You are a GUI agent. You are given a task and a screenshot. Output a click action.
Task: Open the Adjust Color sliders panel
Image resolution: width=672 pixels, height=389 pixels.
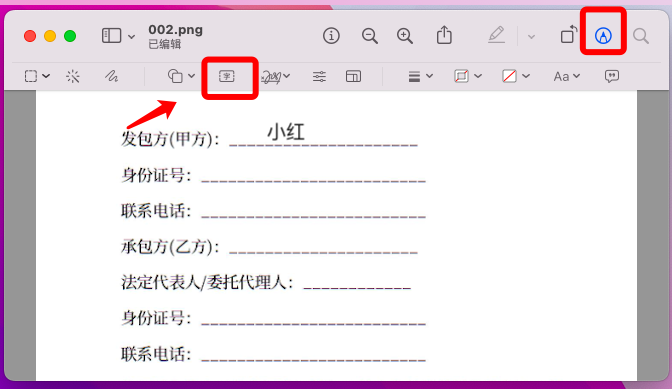319,76
